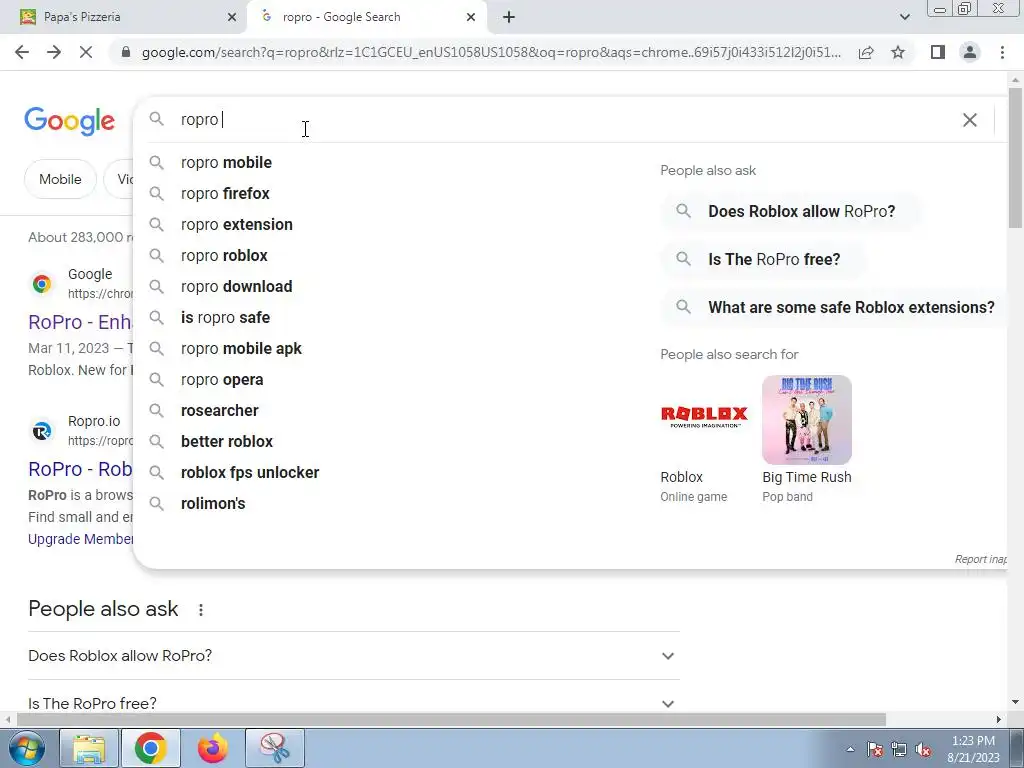Close the ropro Google Search tab
Screen dimensions: 1024x768
[x=471, y=17]
